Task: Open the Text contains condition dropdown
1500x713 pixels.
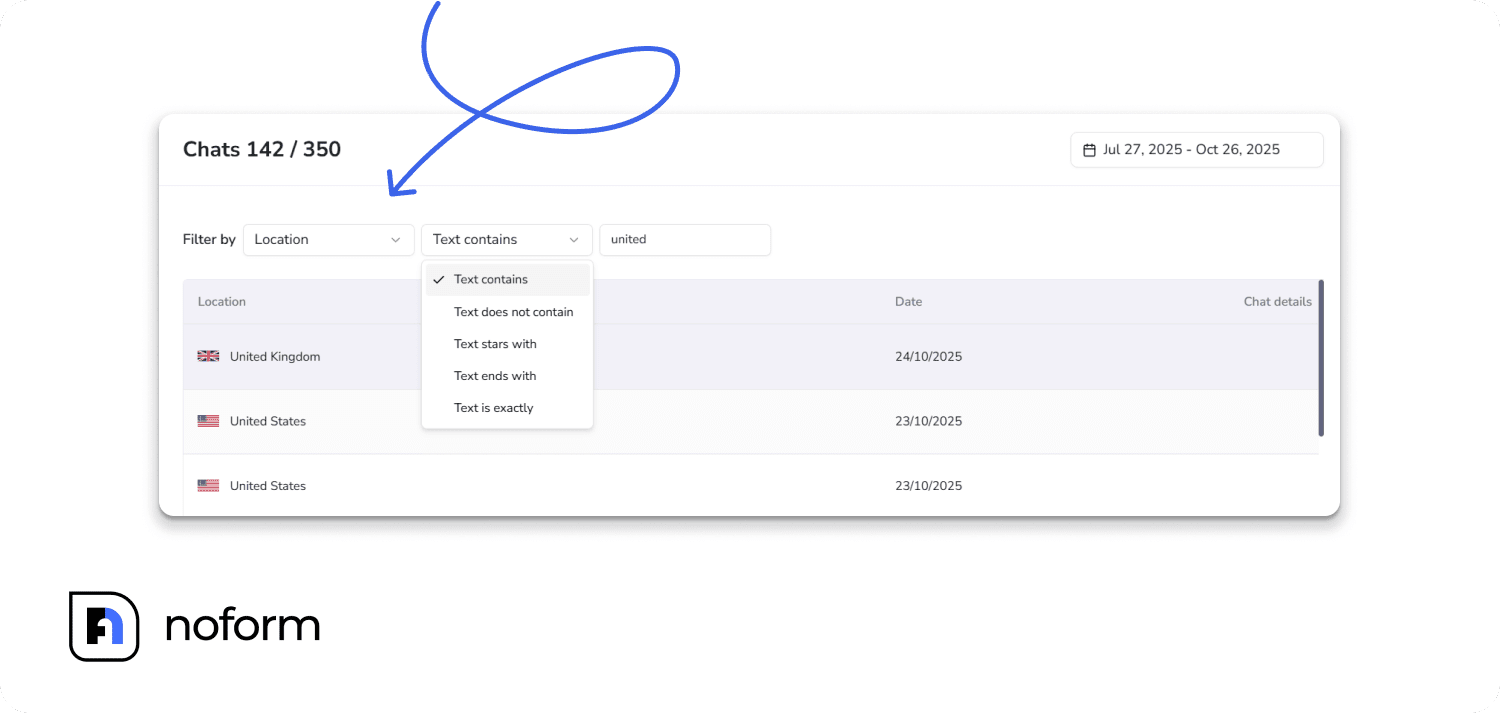Action: click(506, 239)
